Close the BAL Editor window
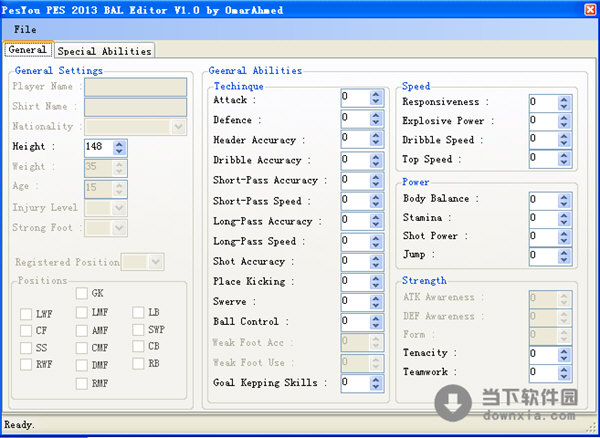Image resolution: width=600 pixels, height=438 pixels. (x=591, y=9)
